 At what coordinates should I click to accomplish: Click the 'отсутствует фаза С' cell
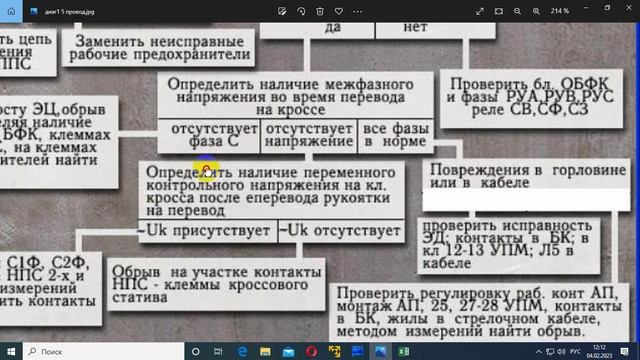pyautogui.click(x=209, y=136)
